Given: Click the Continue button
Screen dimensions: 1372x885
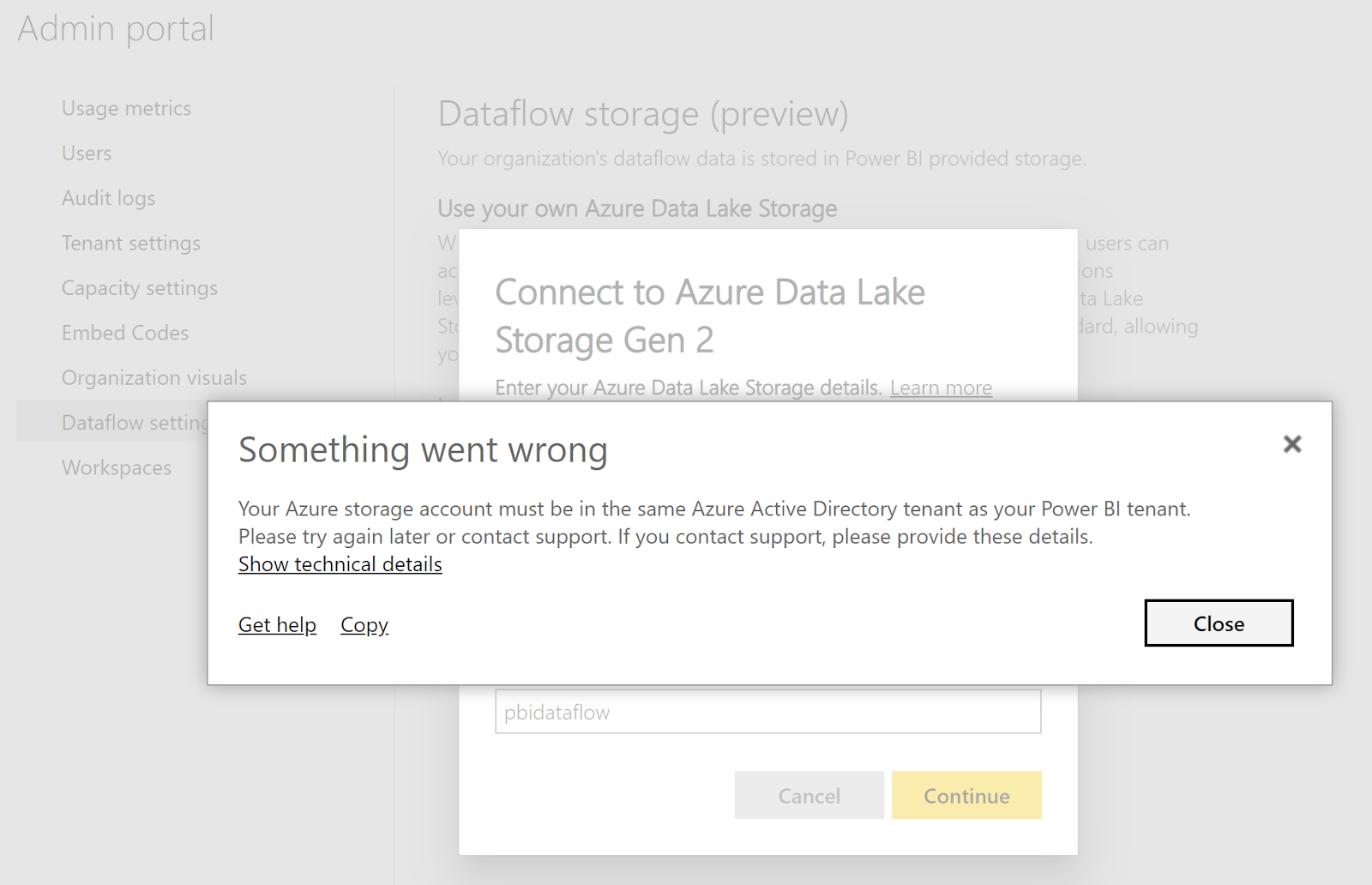Looking at the screenshot, I should [966, 795].
